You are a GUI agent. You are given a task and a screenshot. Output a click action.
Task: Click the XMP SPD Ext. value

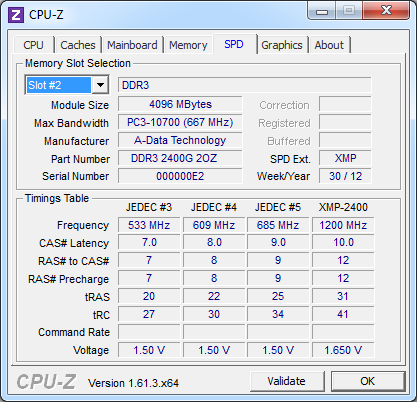coord(345,158)
